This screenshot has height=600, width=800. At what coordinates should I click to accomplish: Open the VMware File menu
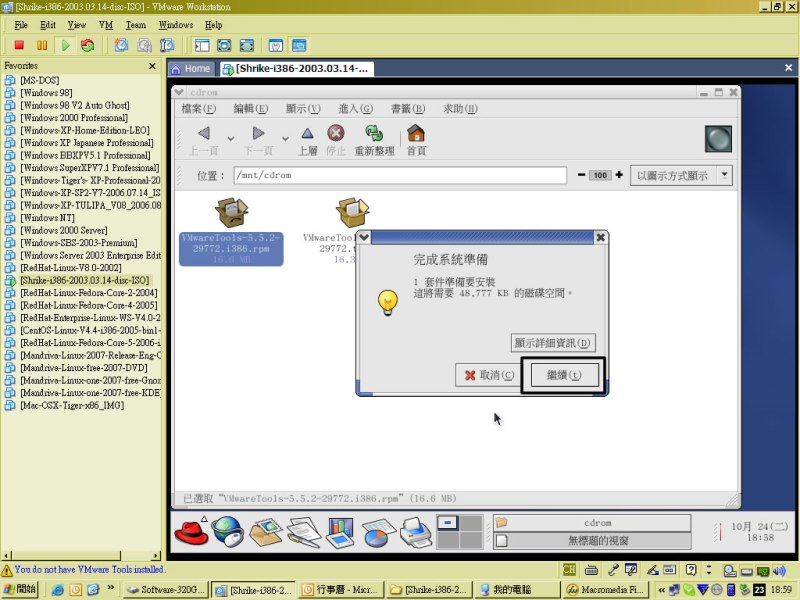[x=21, y=25]
